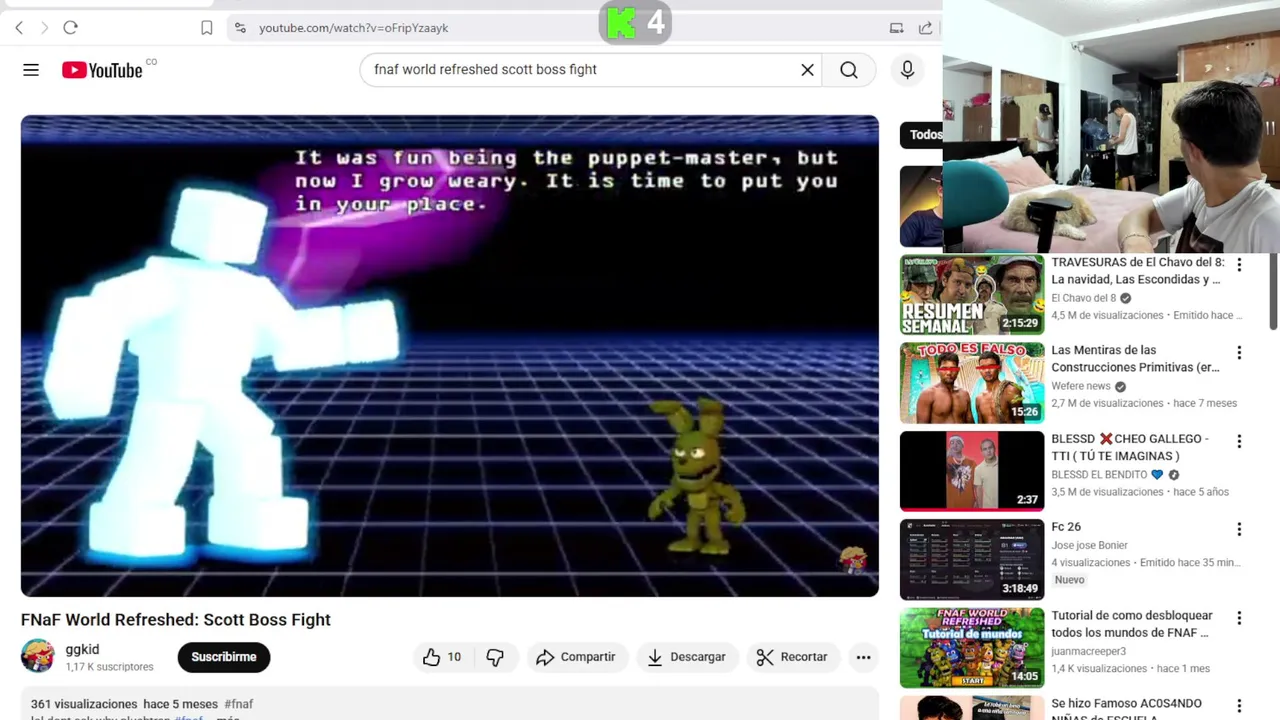Subscribe with the Suscribirme button
The height and width of the screenshot is (720, 1280).
[224, 657]
